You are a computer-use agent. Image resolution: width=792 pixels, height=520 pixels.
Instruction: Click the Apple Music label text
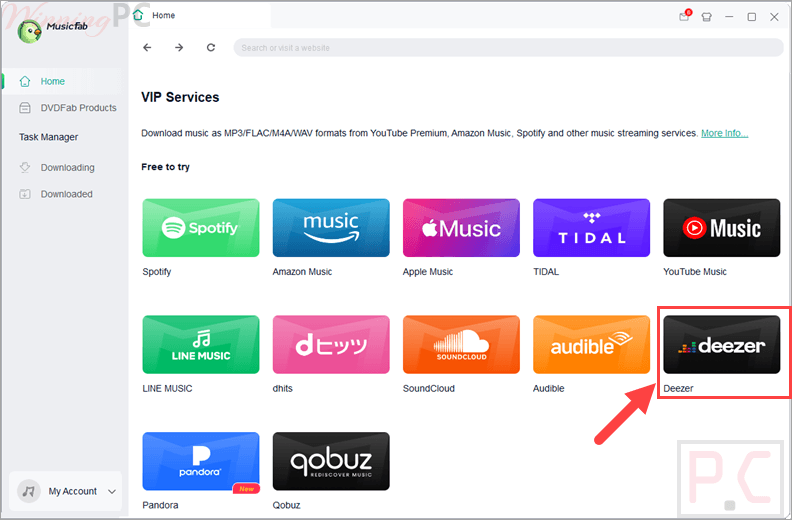[x=428, y=272]
